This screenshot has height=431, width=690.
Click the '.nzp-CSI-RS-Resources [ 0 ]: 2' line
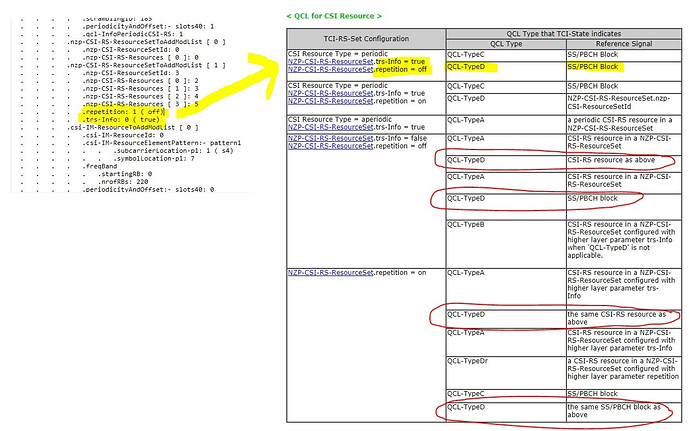tap(140, 81)
